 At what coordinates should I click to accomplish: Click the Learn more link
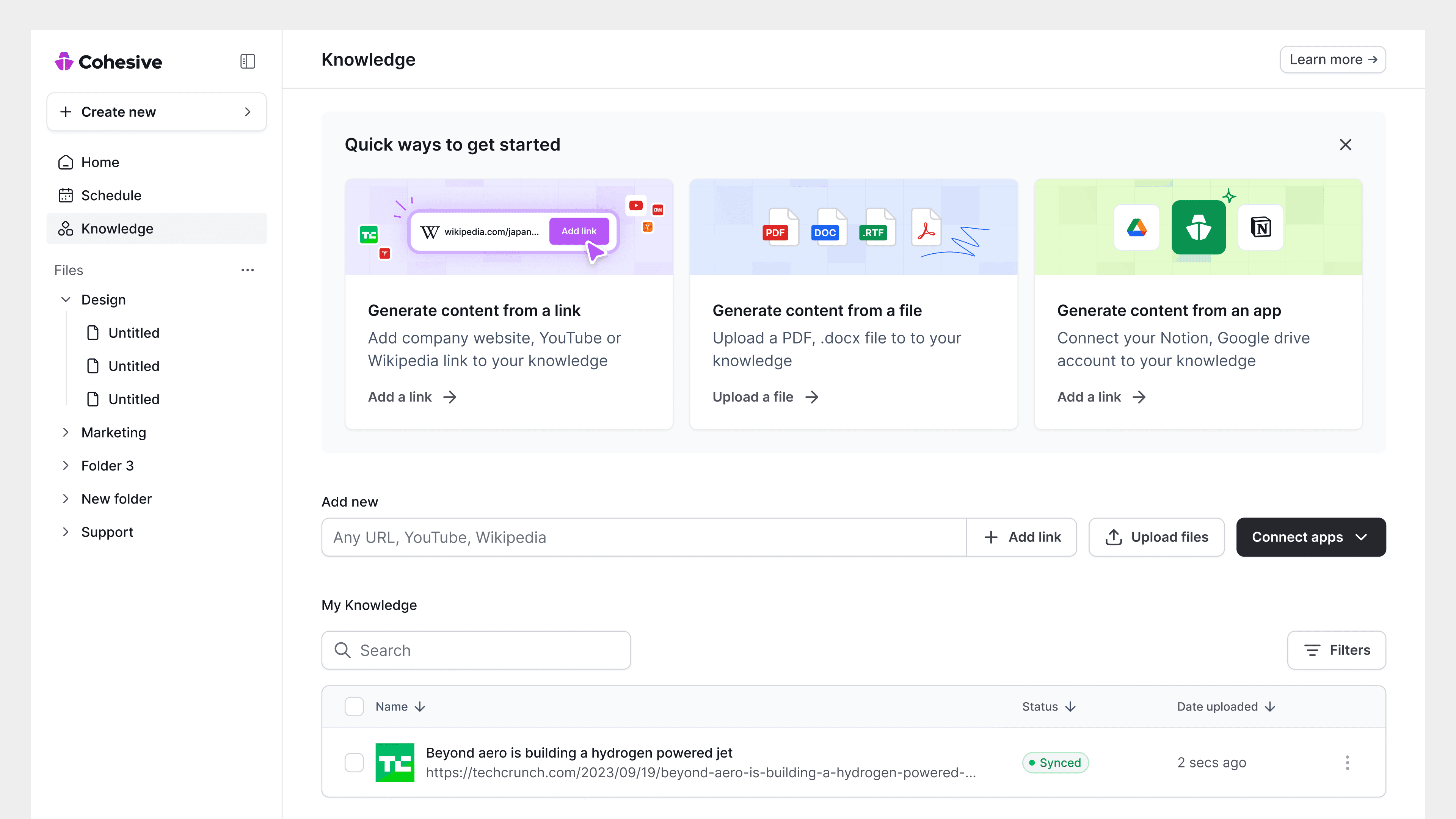point(1332,60)
